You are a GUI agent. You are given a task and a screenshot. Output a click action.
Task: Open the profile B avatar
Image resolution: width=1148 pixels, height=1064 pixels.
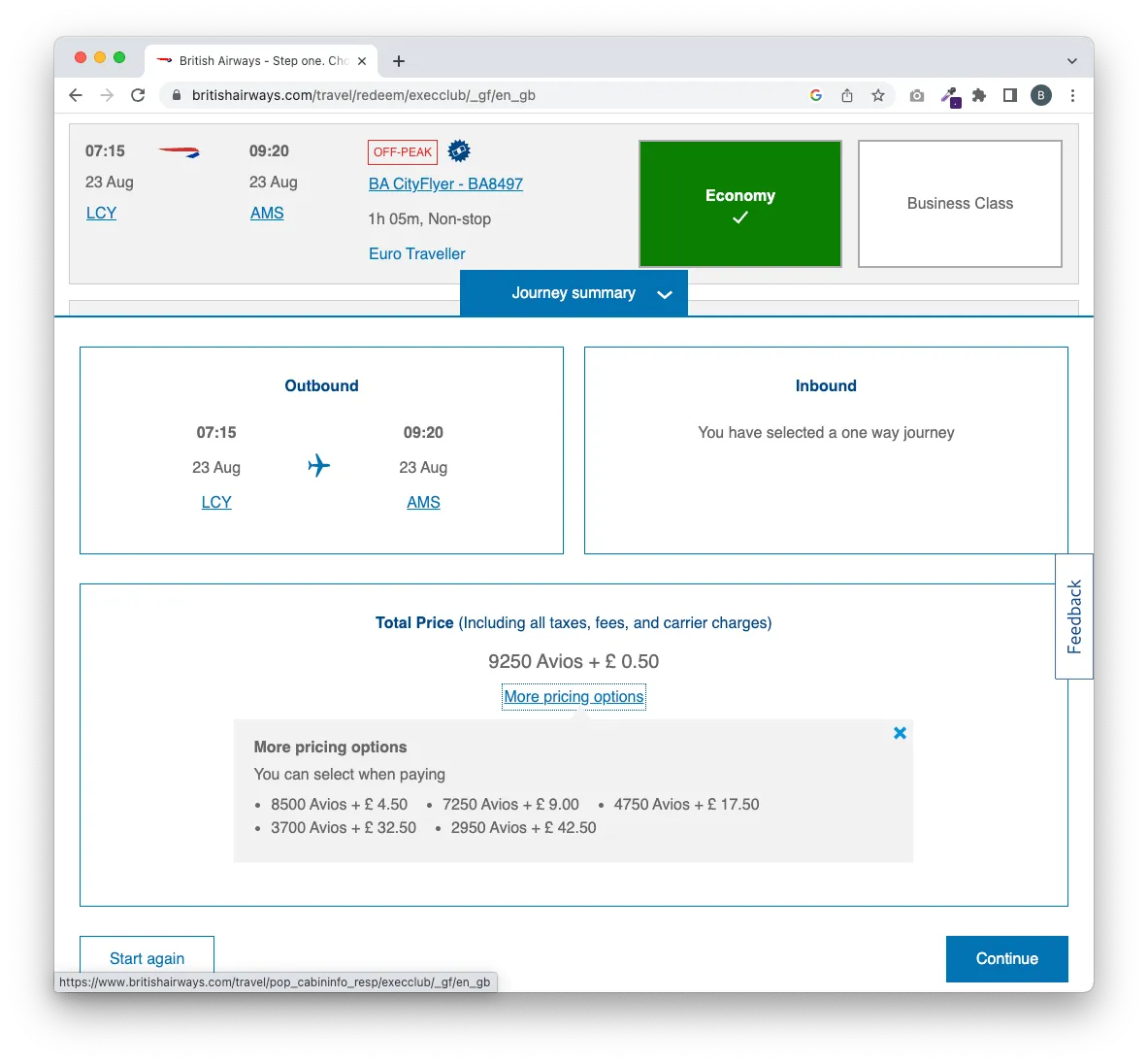(1041, 95)
